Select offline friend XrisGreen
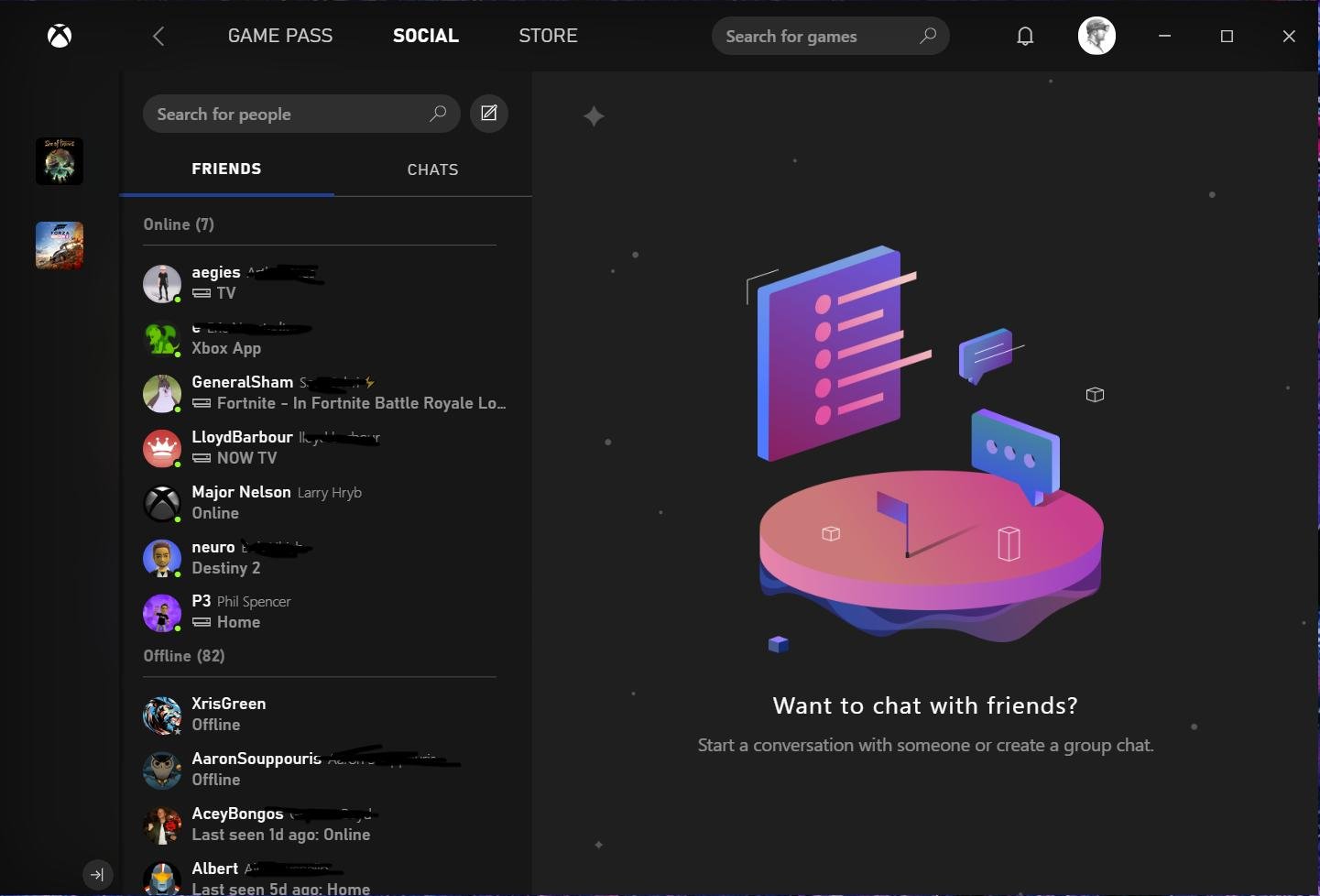This screenshot has height=896, width=1320. click(x=325, y=715)
